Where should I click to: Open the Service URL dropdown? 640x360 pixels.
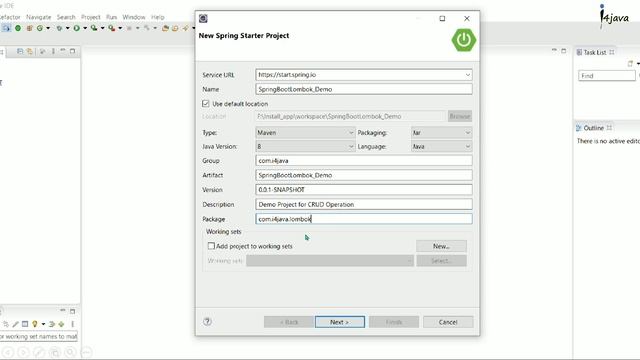pos(468,75)
